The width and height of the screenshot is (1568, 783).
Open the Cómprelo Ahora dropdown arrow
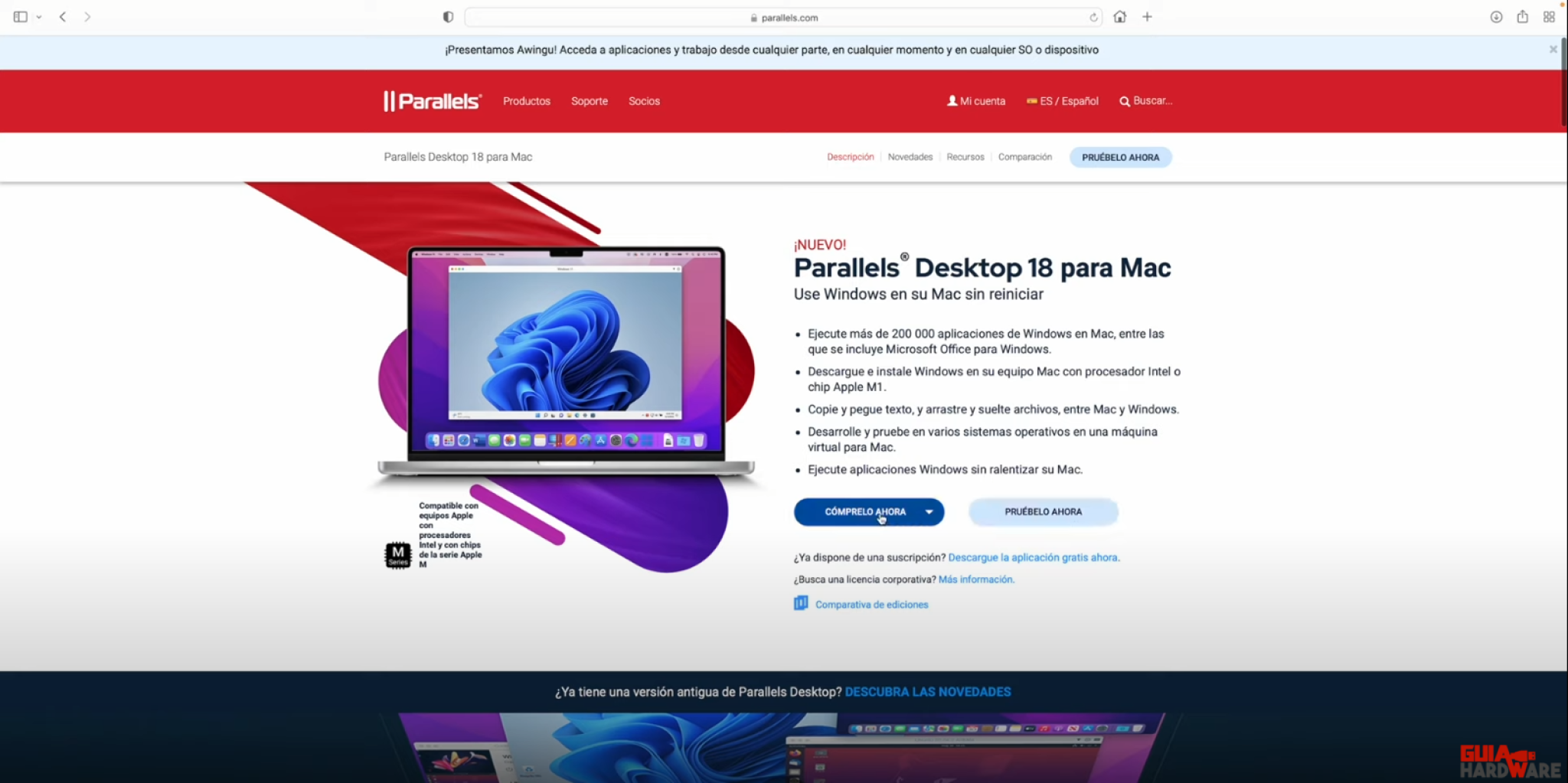tap(929, 511)
